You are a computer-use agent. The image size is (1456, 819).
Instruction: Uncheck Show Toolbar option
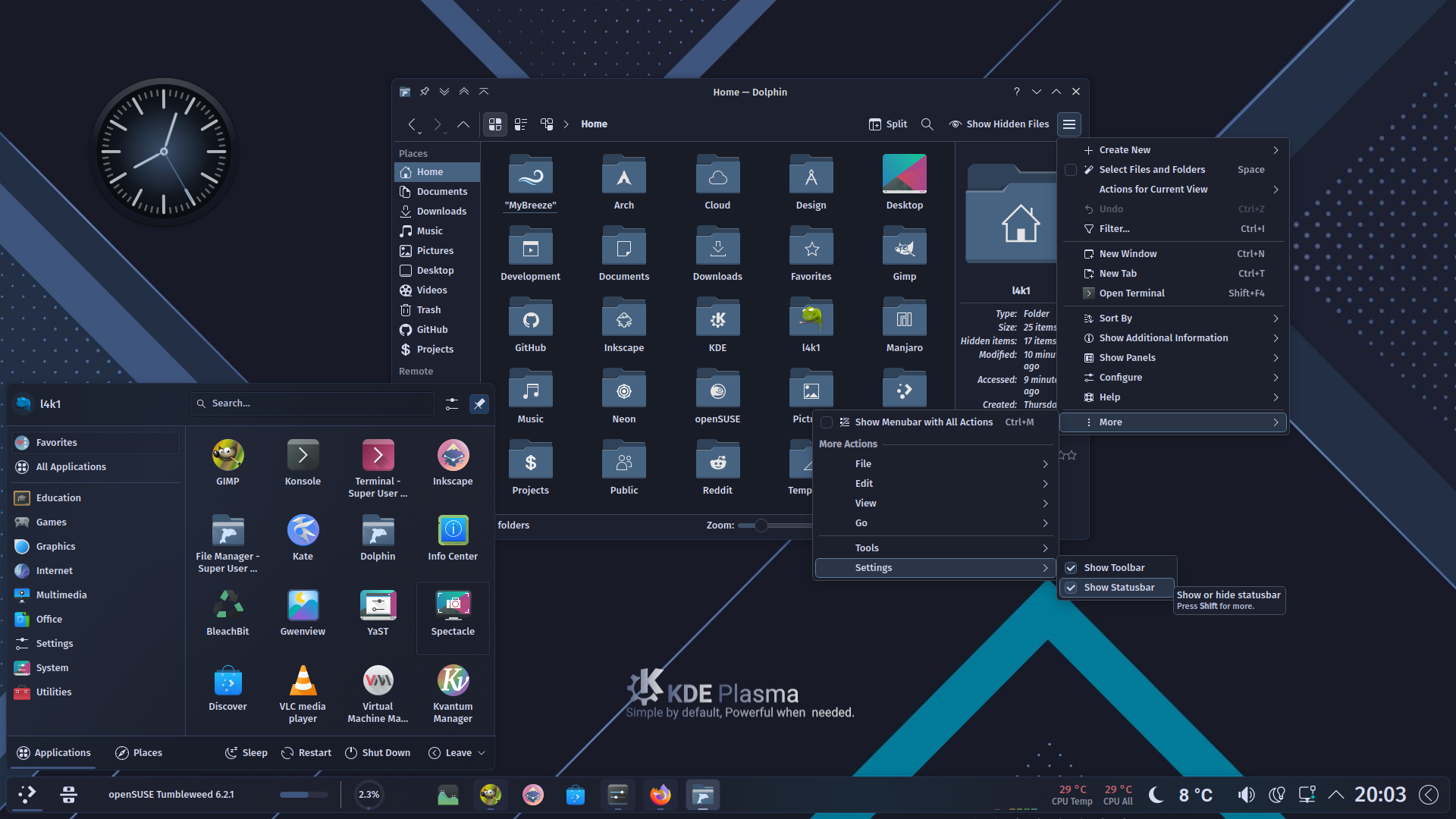coord(1117,568)
